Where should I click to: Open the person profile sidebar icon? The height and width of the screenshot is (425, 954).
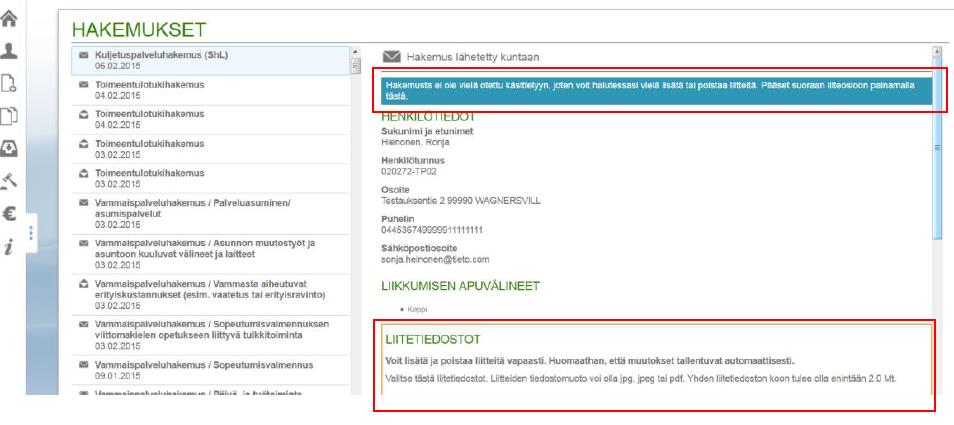click(x=9, y=51)
